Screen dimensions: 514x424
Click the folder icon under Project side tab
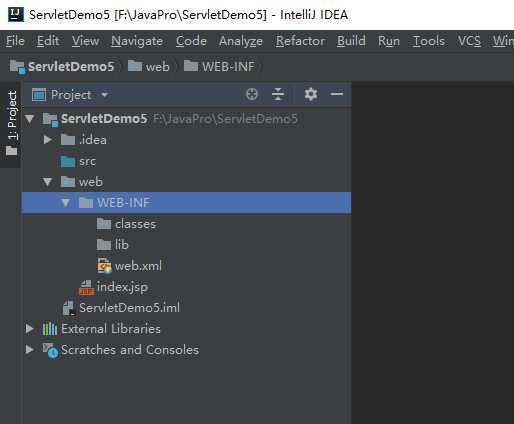11,151
